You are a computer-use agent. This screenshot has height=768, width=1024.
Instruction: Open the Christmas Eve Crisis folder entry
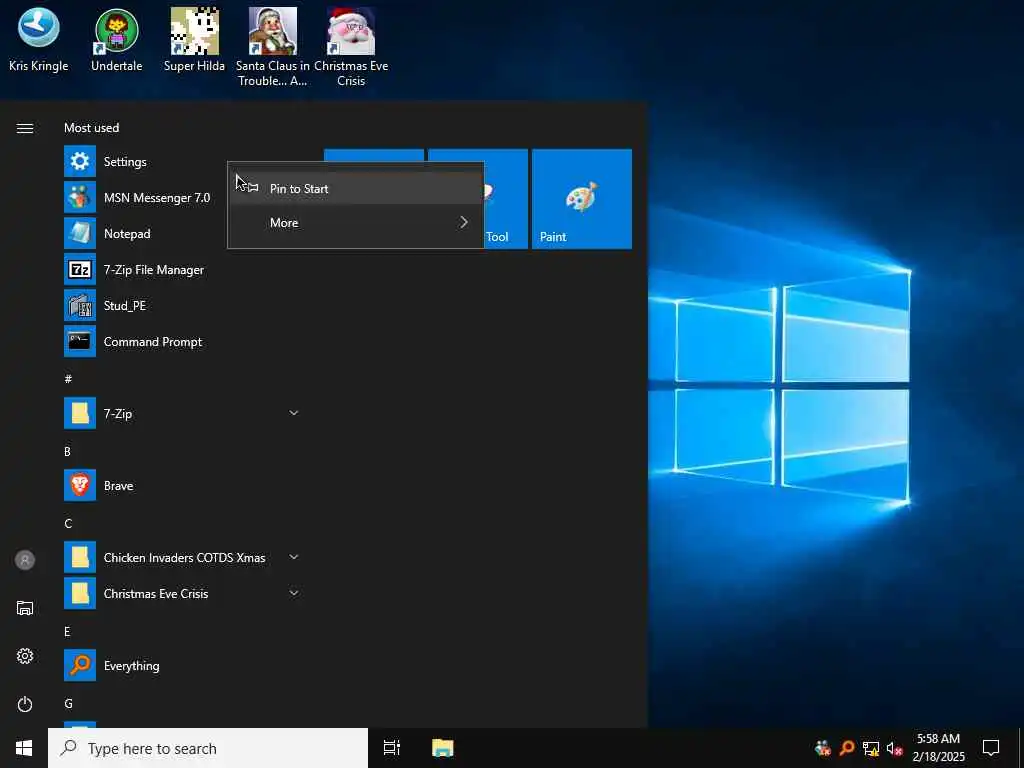183,593
